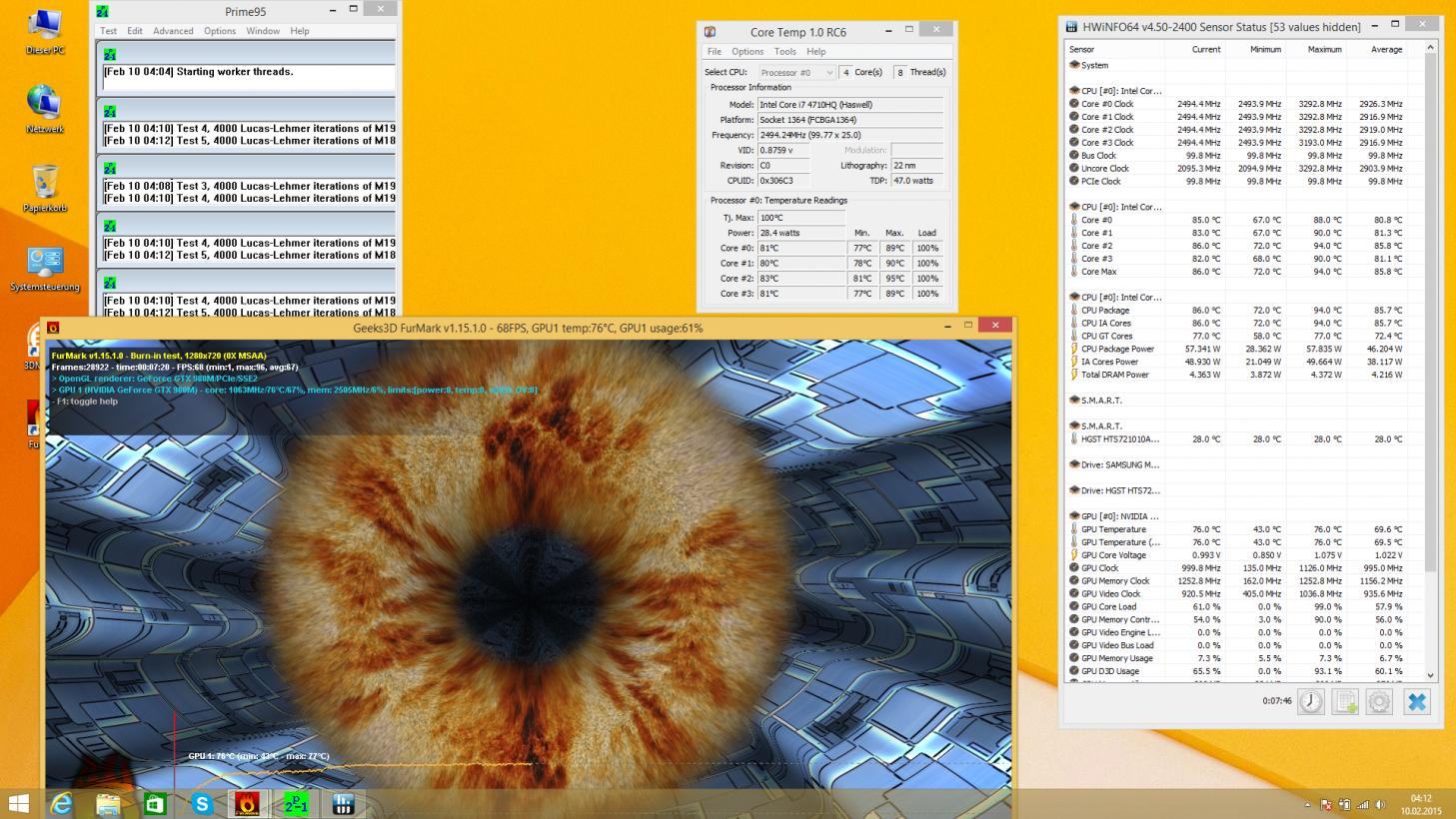The height and width of the screenshot is (819, 1456).
Task: Click FurMark window title bar icon
Action: [x=53, y=328]
